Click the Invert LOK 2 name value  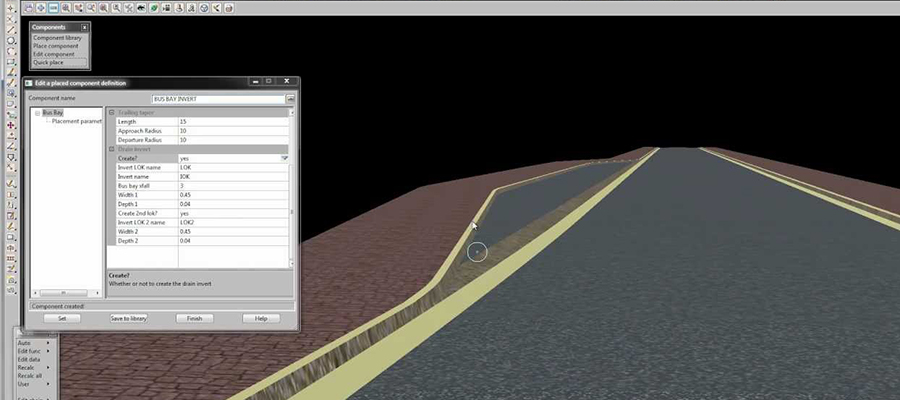[233, 223]
